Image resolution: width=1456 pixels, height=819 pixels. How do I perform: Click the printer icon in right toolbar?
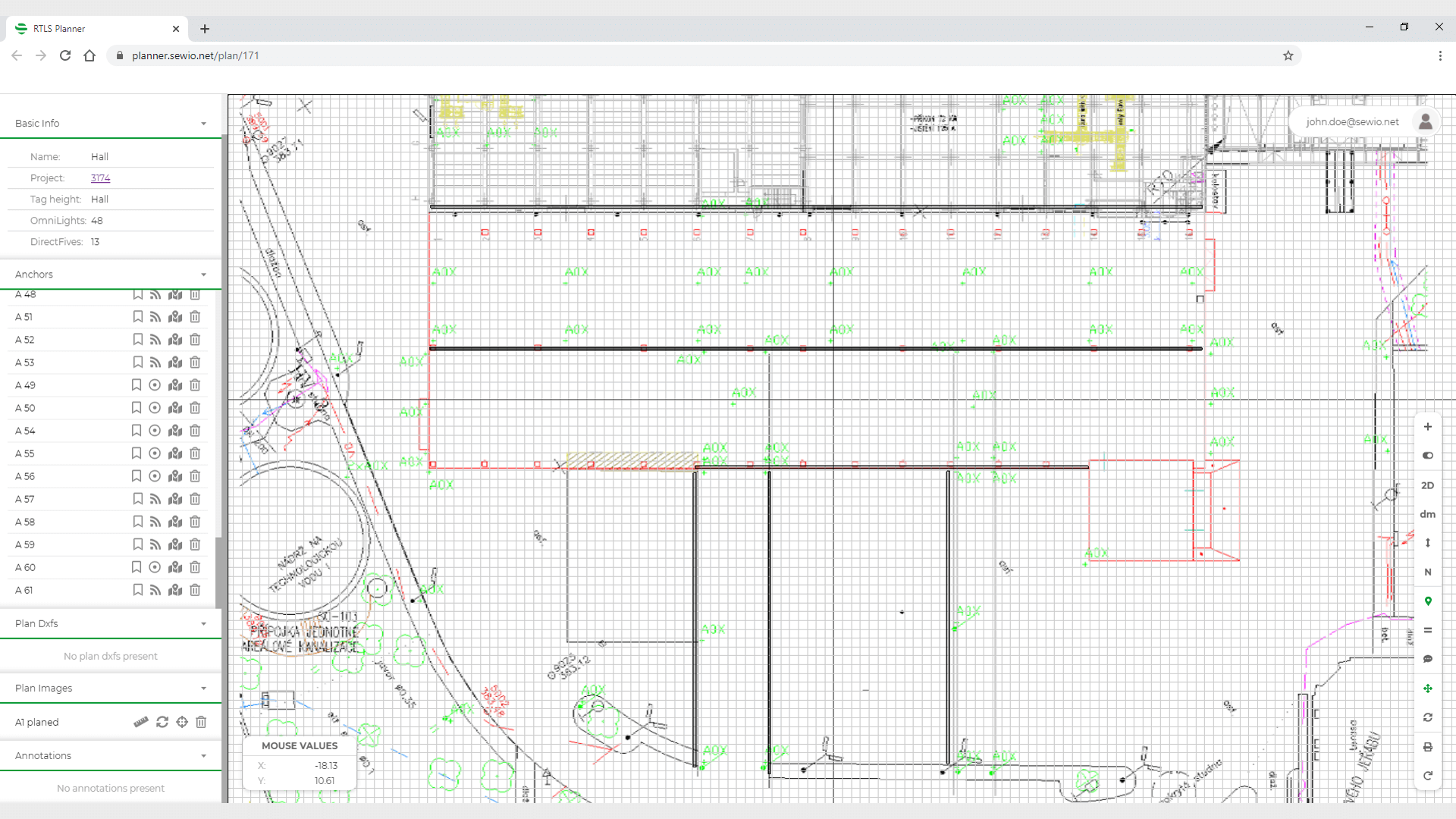pos(1427,747)
